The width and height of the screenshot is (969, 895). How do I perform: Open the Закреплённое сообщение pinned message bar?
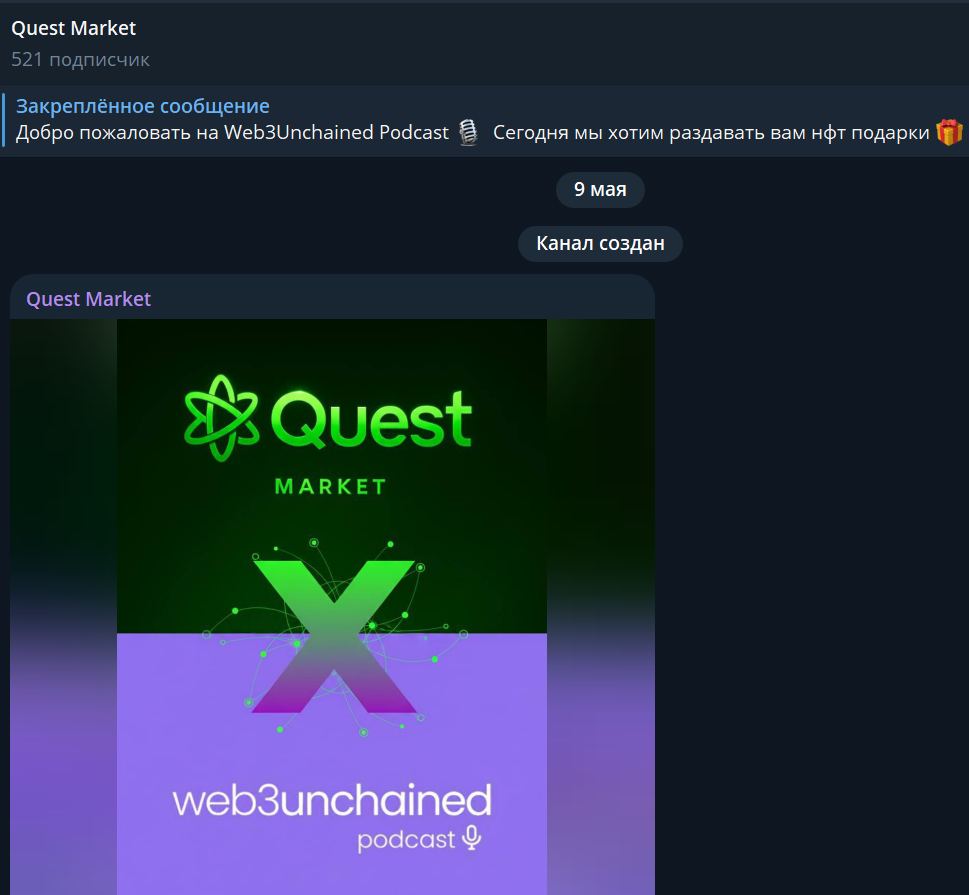484,120
